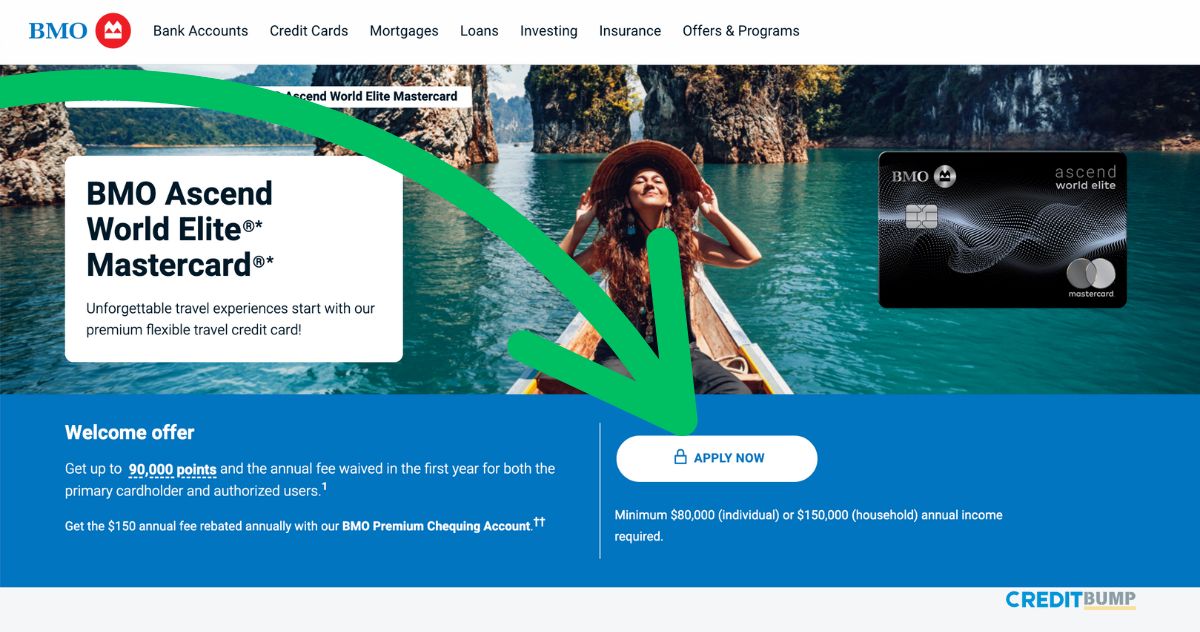
Task: Click the Mastercard logo on the card
Action: pos(1090,274)
